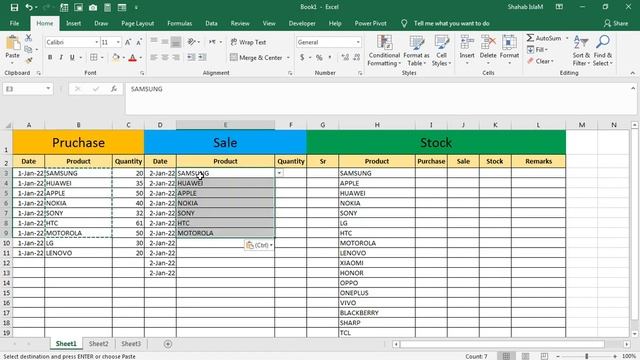The height and width of the screenshot is (360, 640).
Task: Align text to the right
Action: 176,58
